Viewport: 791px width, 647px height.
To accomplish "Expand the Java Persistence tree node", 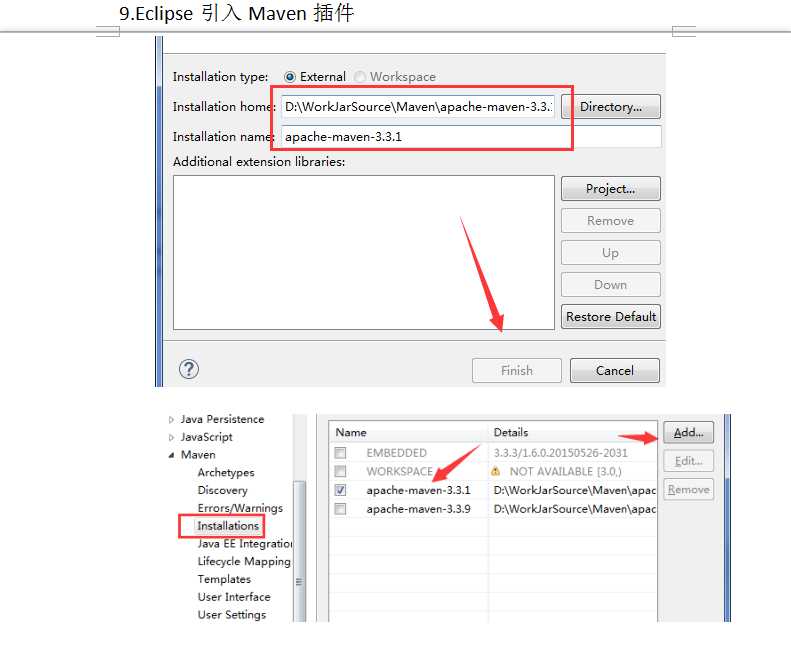I will (x=172, y=420).
